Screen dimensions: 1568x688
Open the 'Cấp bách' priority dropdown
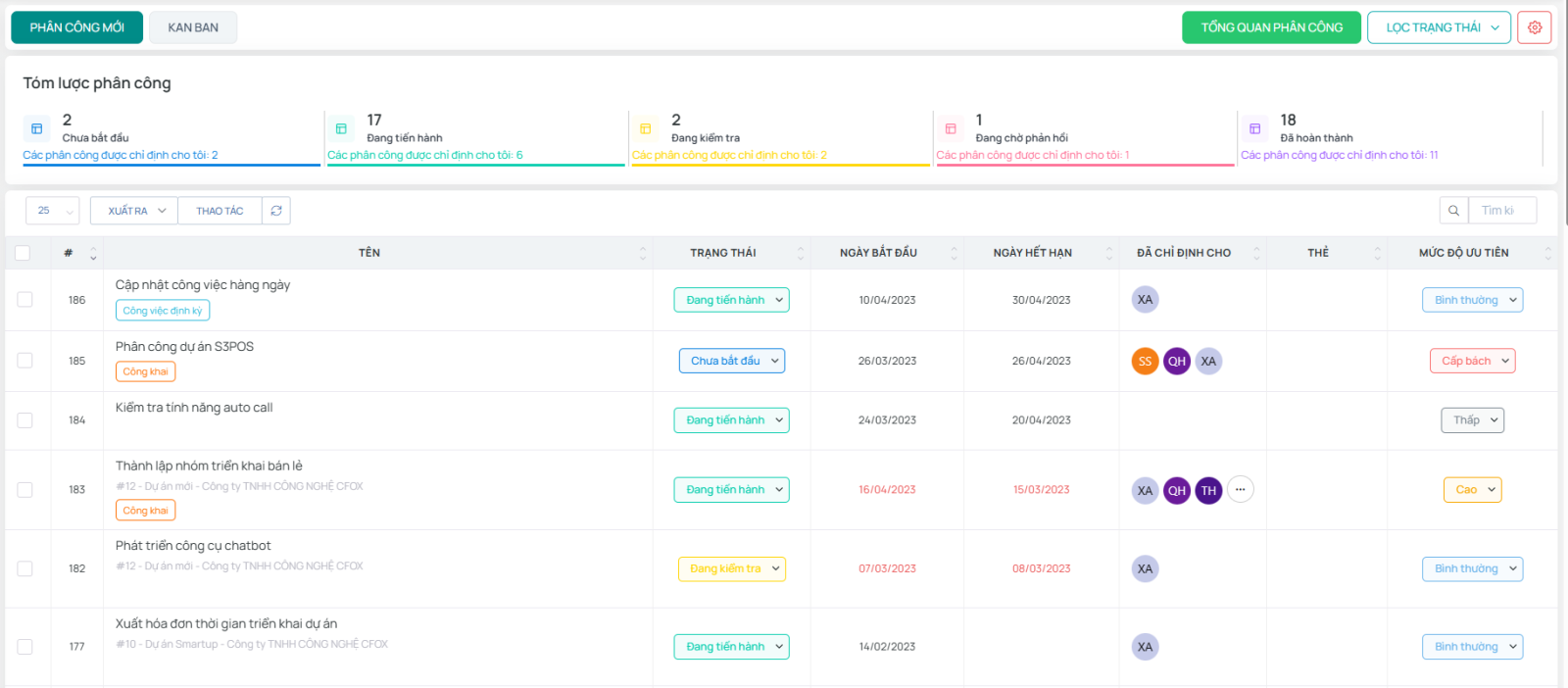pyautogui.click(x=1472, y=361)
